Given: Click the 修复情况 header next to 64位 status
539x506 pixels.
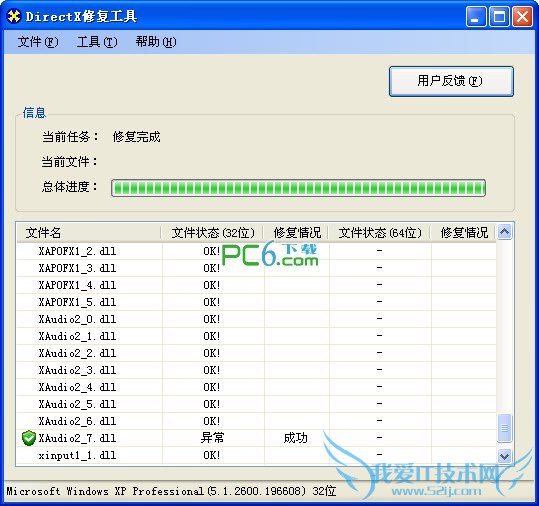Looking at the screenshot, I should [x=464, y=233].
